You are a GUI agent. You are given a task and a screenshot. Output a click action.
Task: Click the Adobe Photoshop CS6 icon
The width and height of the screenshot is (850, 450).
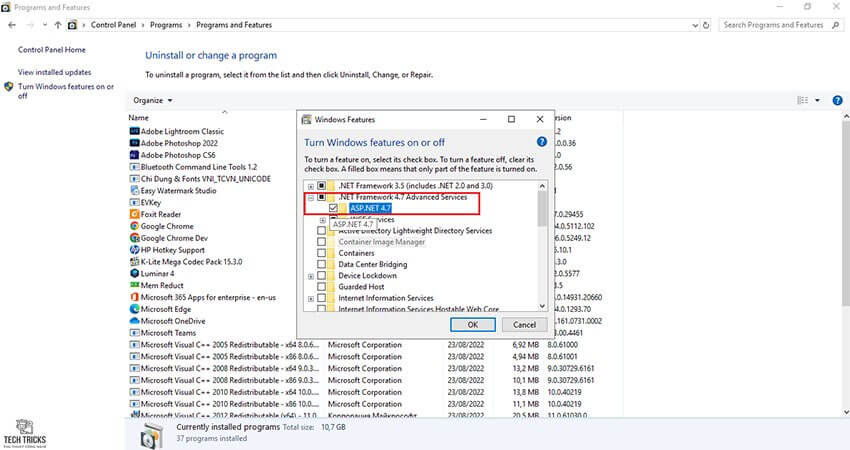pyautogui.click(x=134, y=155)
